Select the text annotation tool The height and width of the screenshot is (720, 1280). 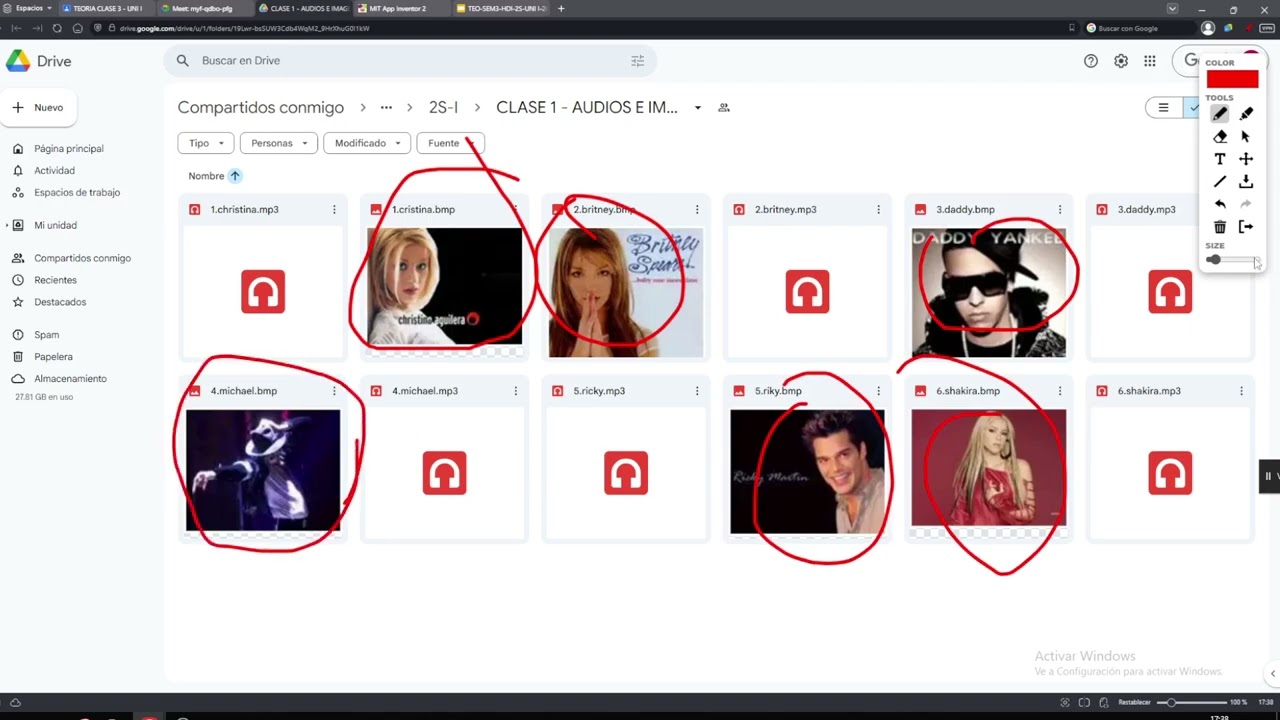tap(1220, 159)
